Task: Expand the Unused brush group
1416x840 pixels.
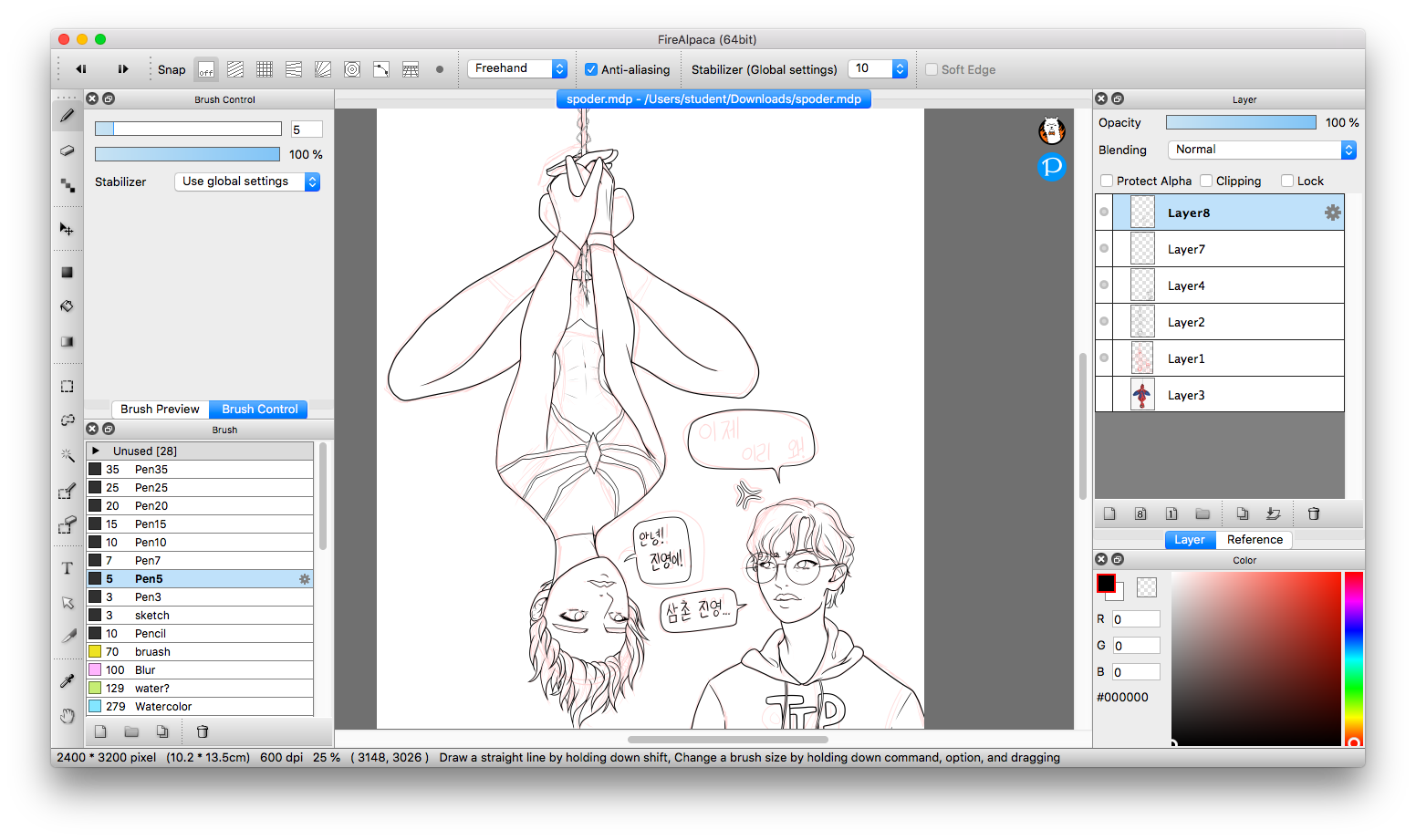Action: [96, 451]
